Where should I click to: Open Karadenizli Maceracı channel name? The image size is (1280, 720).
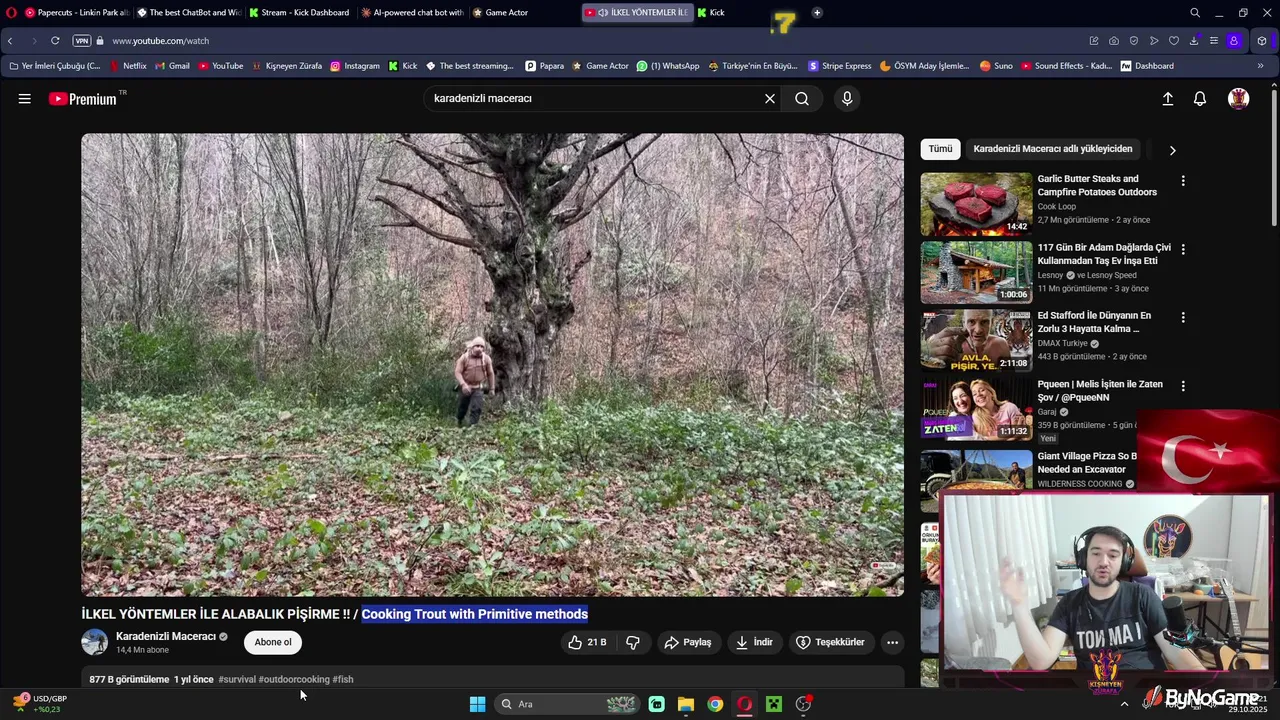click(x=166, y=636)
